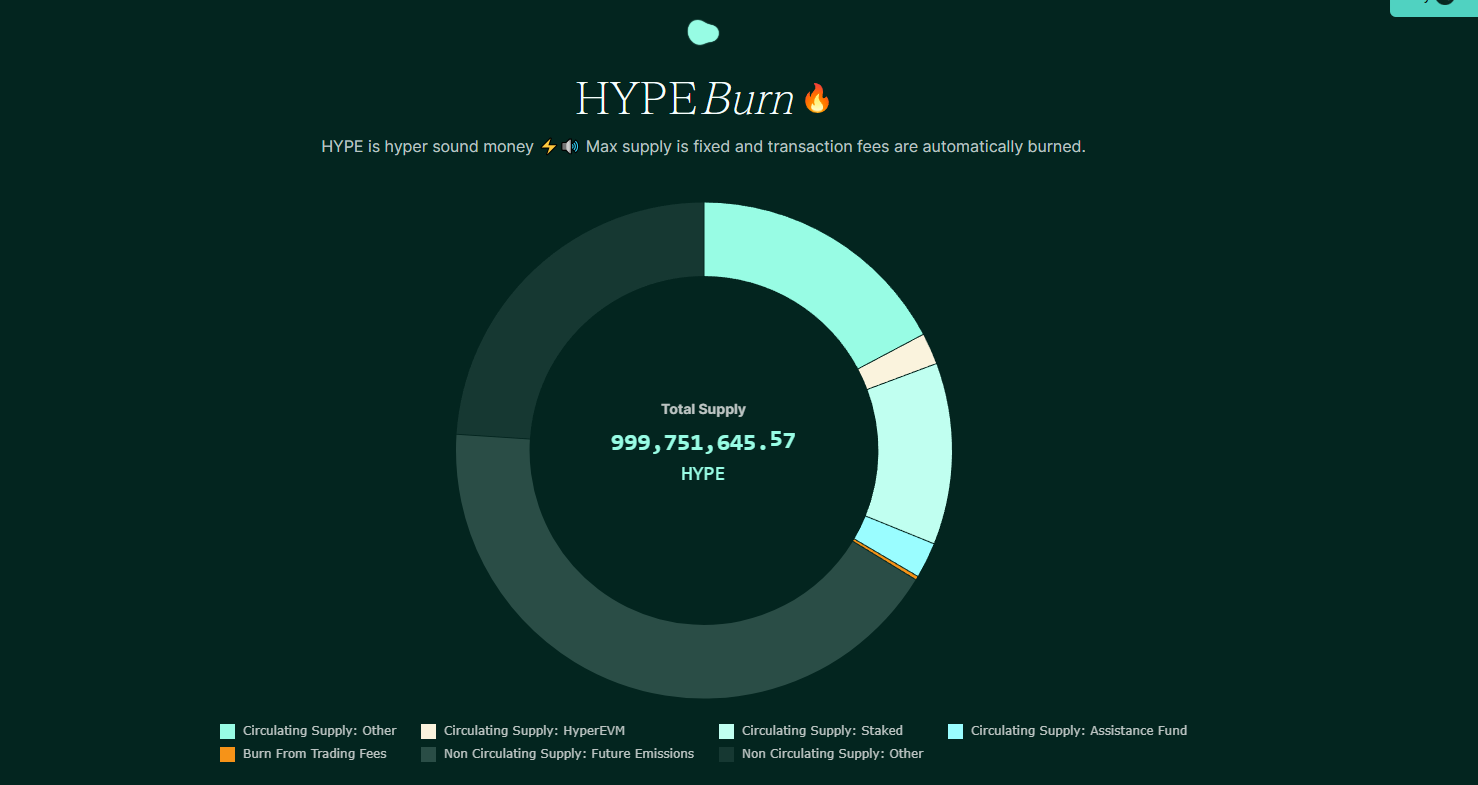Click the 'HYPE Burn' page heading
Screen dimensions: 1478x785
(x=685, y=98)
